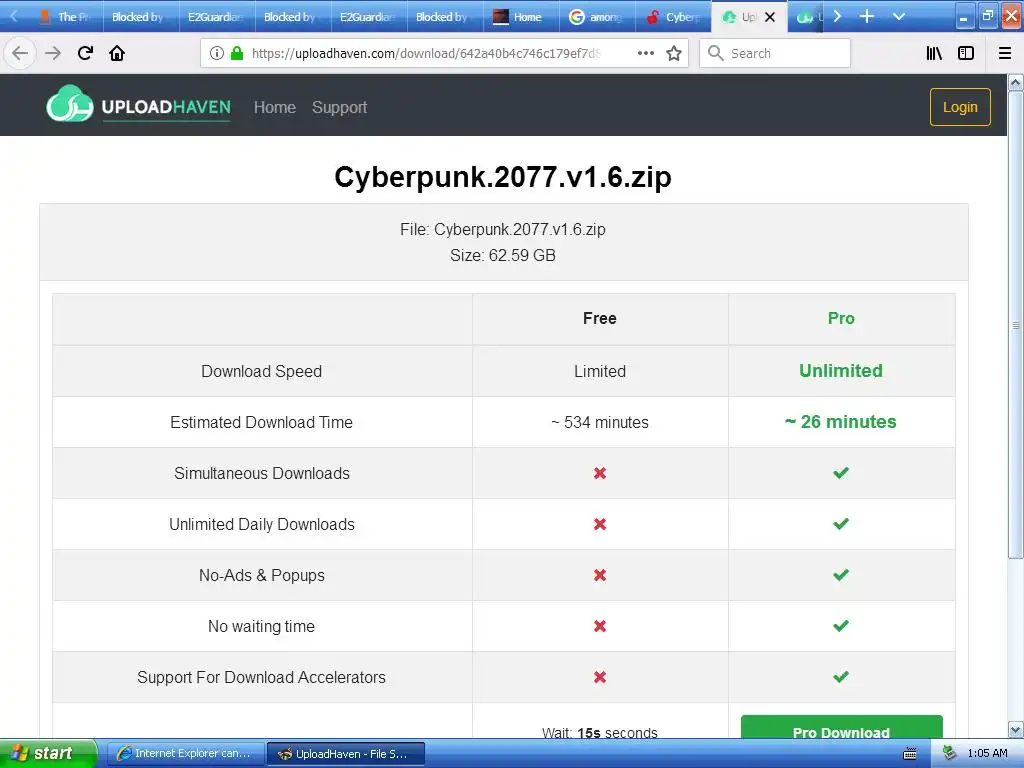Click red X for Unlimited Daily Downloads
The image size is (1024, 768).
[600, 524]
